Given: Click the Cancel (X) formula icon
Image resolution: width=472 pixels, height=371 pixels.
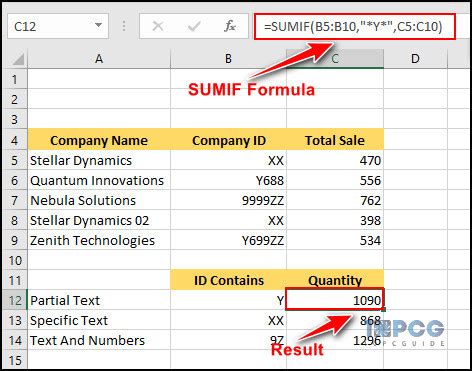Looking at the screenshot, I should coord(157,26).
